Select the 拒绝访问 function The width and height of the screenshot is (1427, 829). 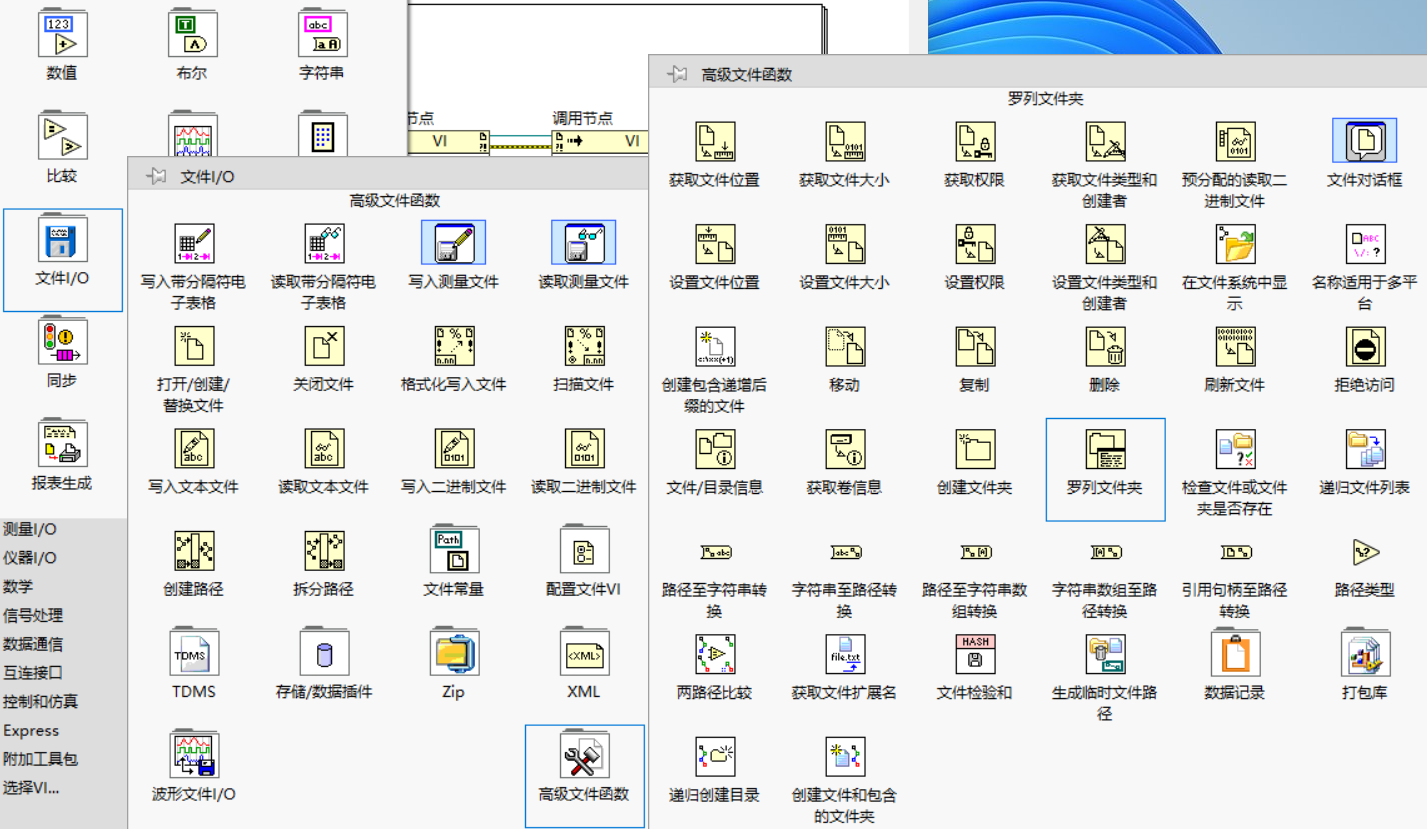[1365, 347]
